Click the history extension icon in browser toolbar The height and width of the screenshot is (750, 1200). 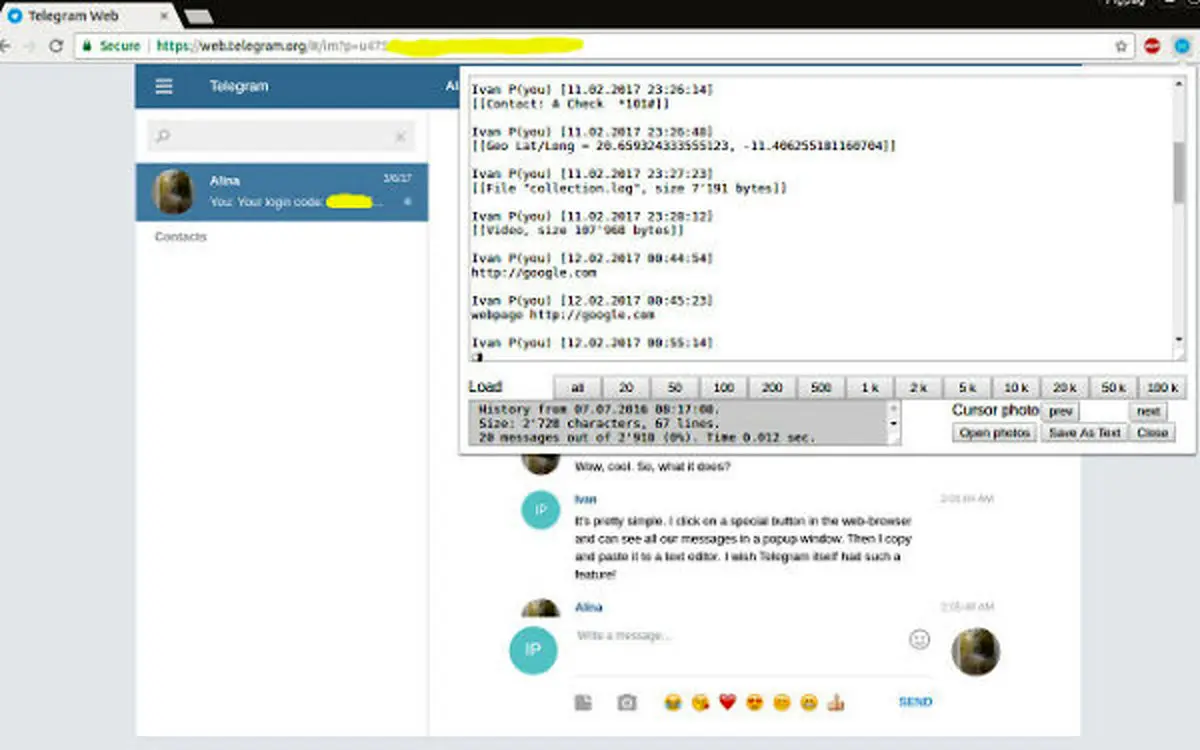coord(1181,46)
